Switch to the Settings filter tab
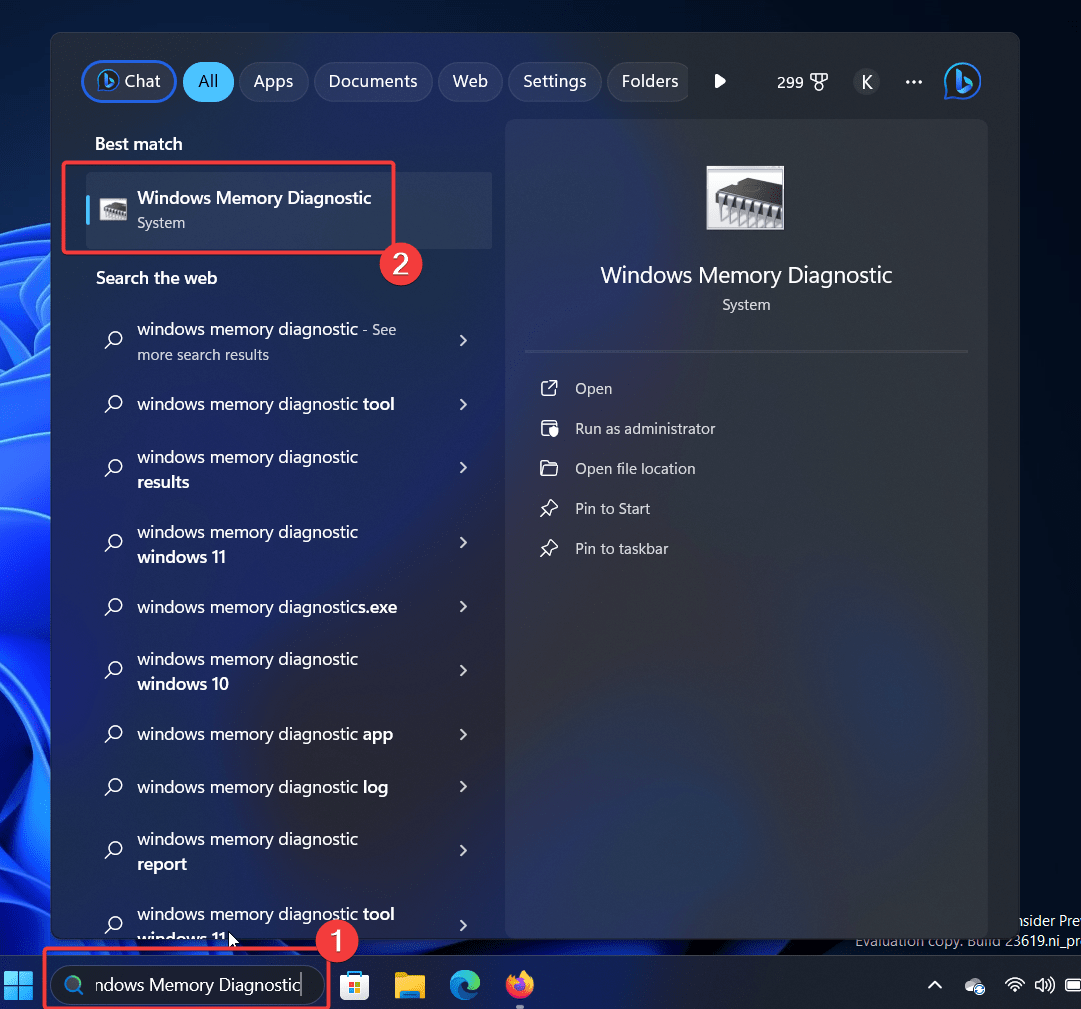This screenshot has width=1081, height=1009. [x=554, y=82]
